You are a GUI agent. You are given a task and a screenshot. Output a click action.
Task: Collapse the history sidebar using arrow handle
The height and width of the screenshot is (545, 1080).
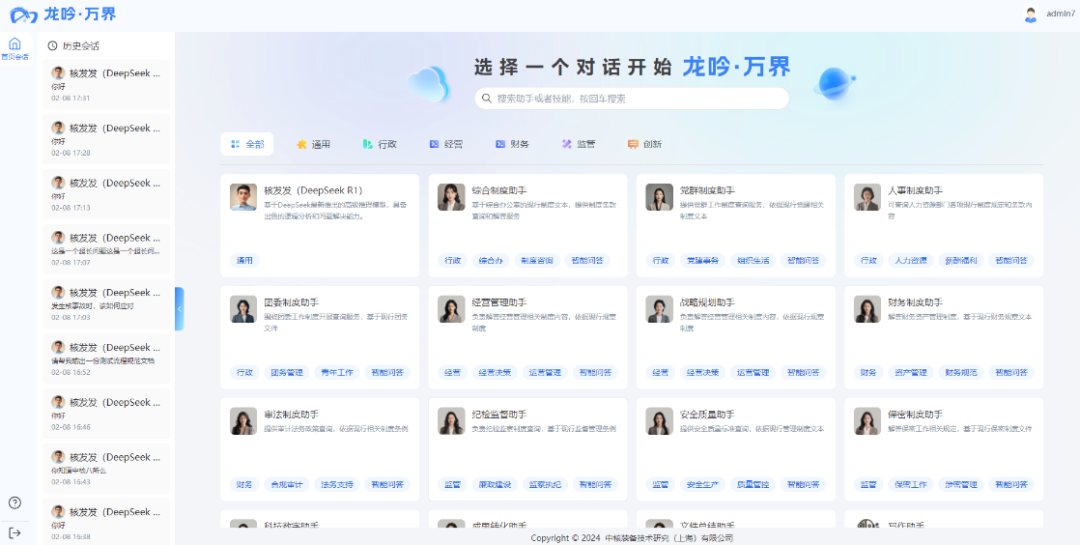(x=179, y=309)
